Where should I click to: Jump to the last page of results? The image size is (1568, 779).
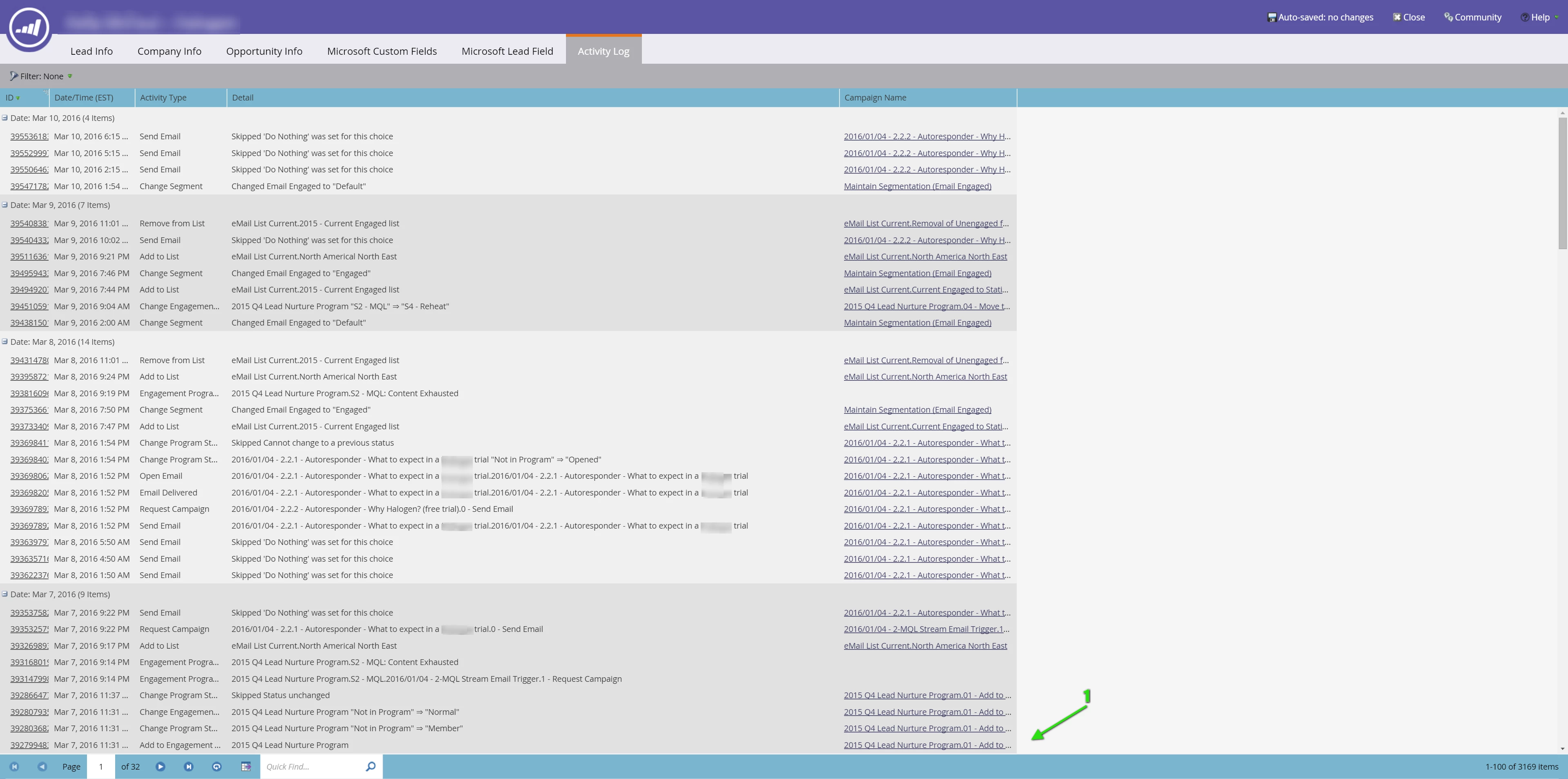coord(189,766)
